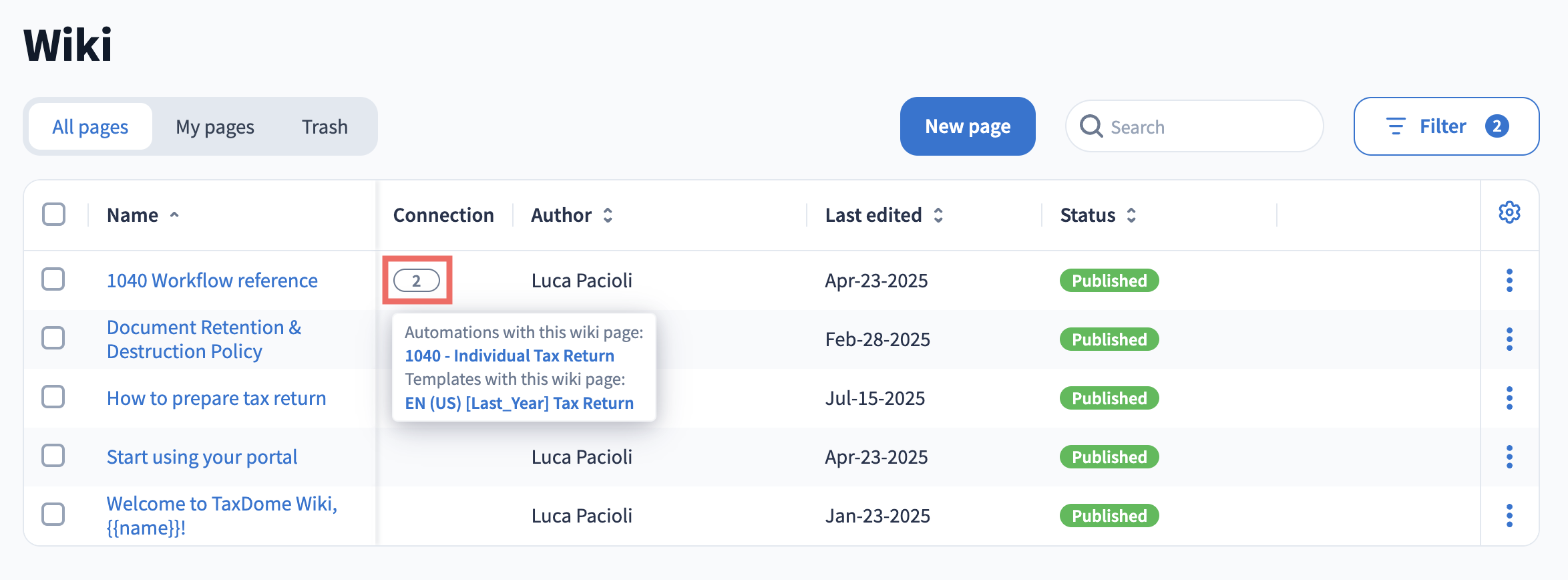Image resolution: width=1568 pixels, height=580 pixels.
Task: Check the box for 1040 Workflow reference
Action: point(53,279)
